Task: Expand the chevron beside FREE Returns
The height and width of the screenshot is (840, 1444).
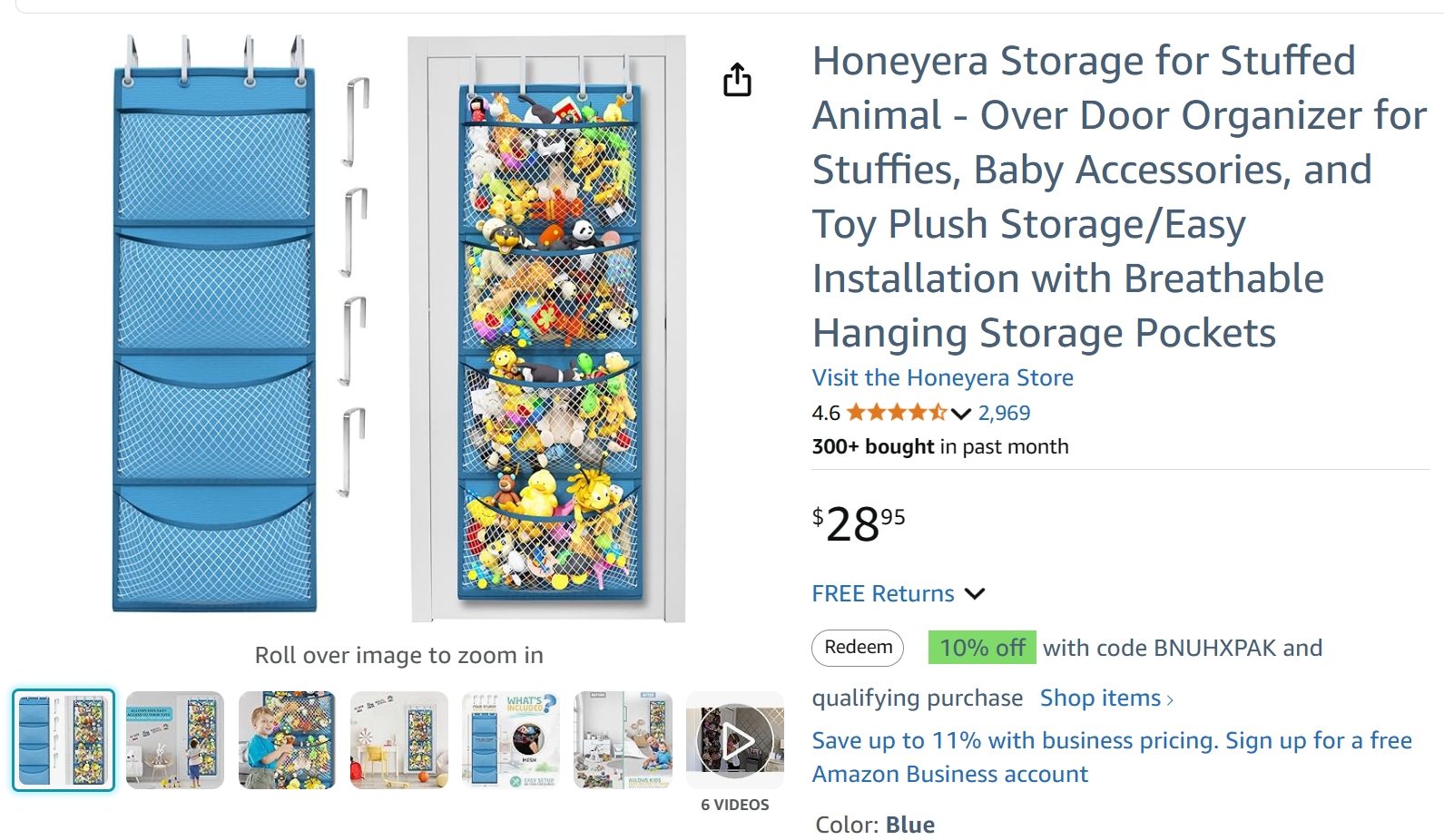Action: 975,594
